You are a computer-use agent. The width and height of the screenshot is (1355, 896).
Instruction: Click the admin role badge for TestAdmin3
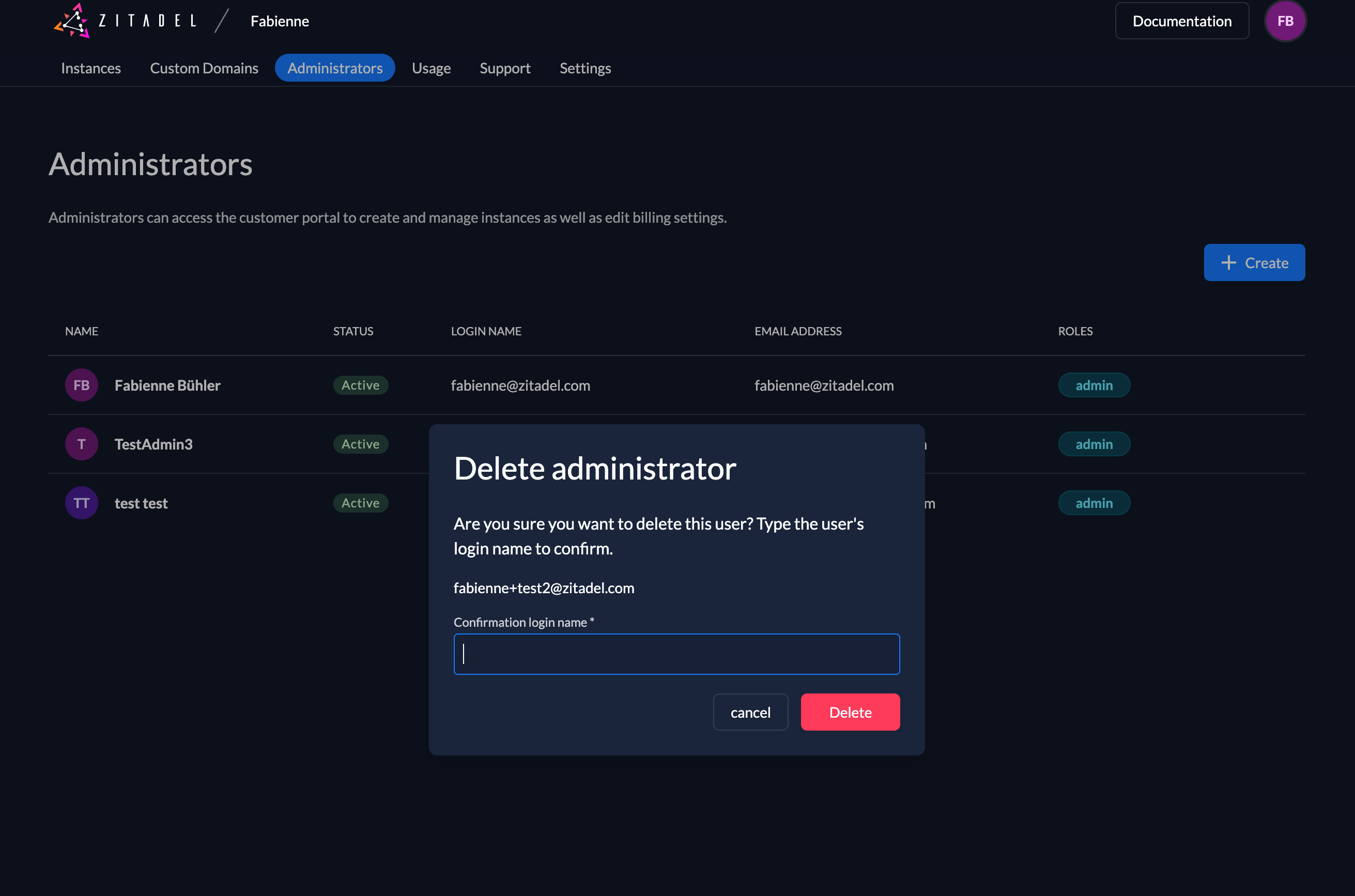click(1094, 443)
